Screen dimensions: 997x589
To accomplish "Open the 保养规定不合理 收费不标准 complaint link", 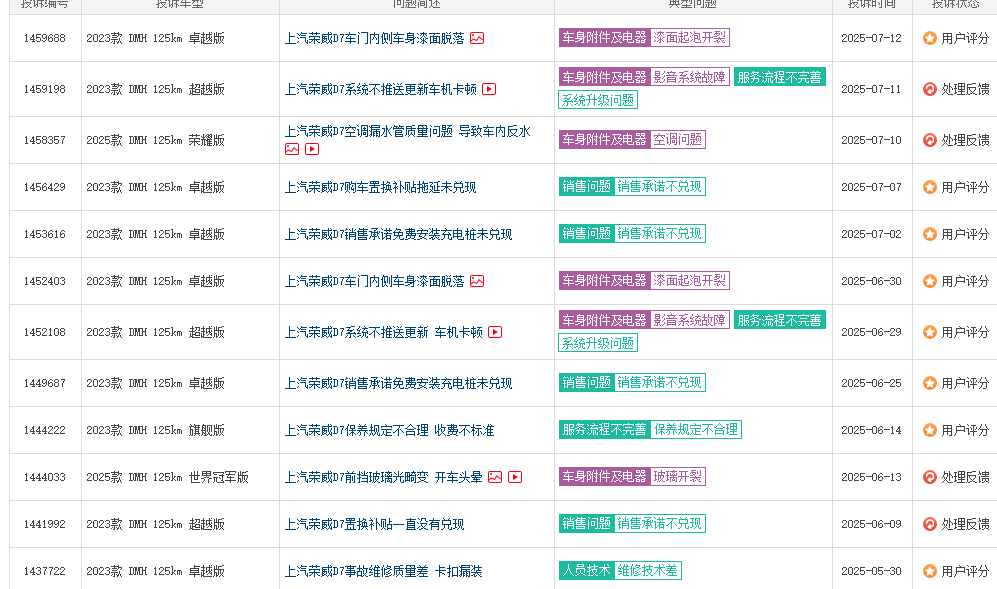I will pyautogui.click(x=389, y=430).
